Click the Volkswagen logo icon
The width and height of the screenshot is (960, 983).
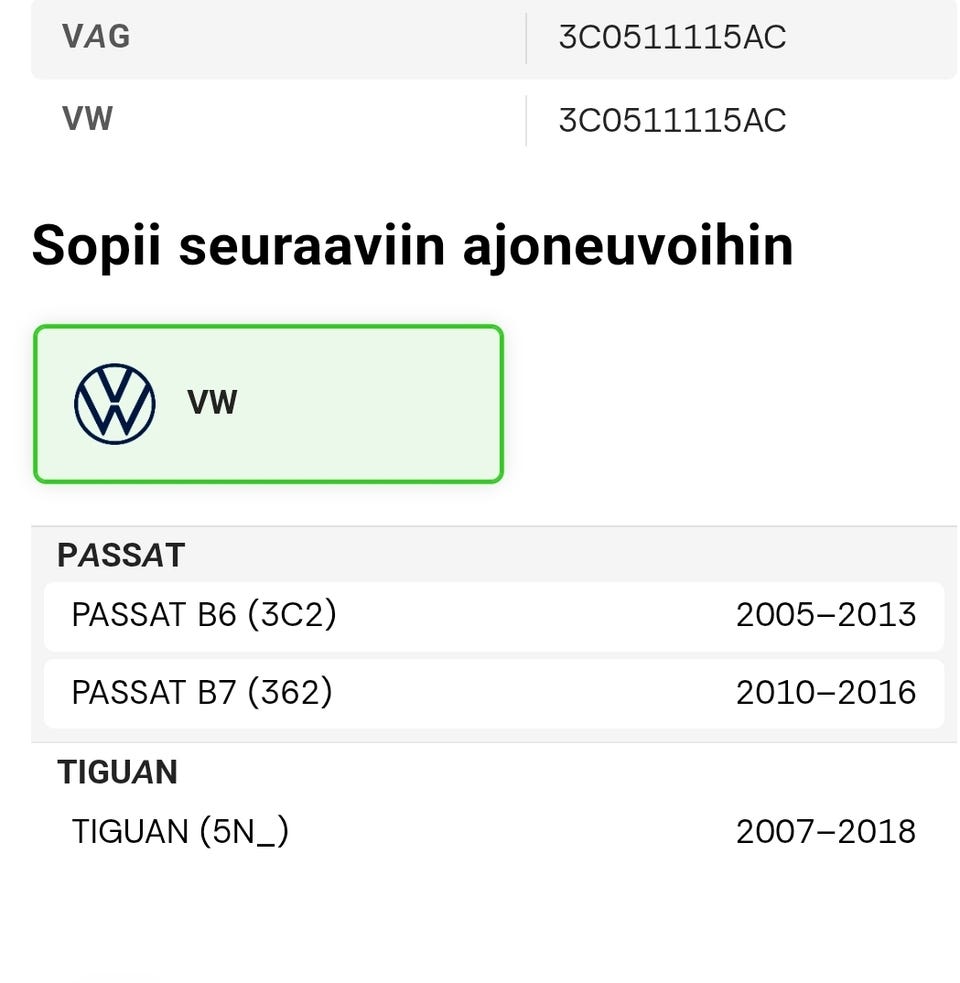pyautogui.click(x=115, y=404)
